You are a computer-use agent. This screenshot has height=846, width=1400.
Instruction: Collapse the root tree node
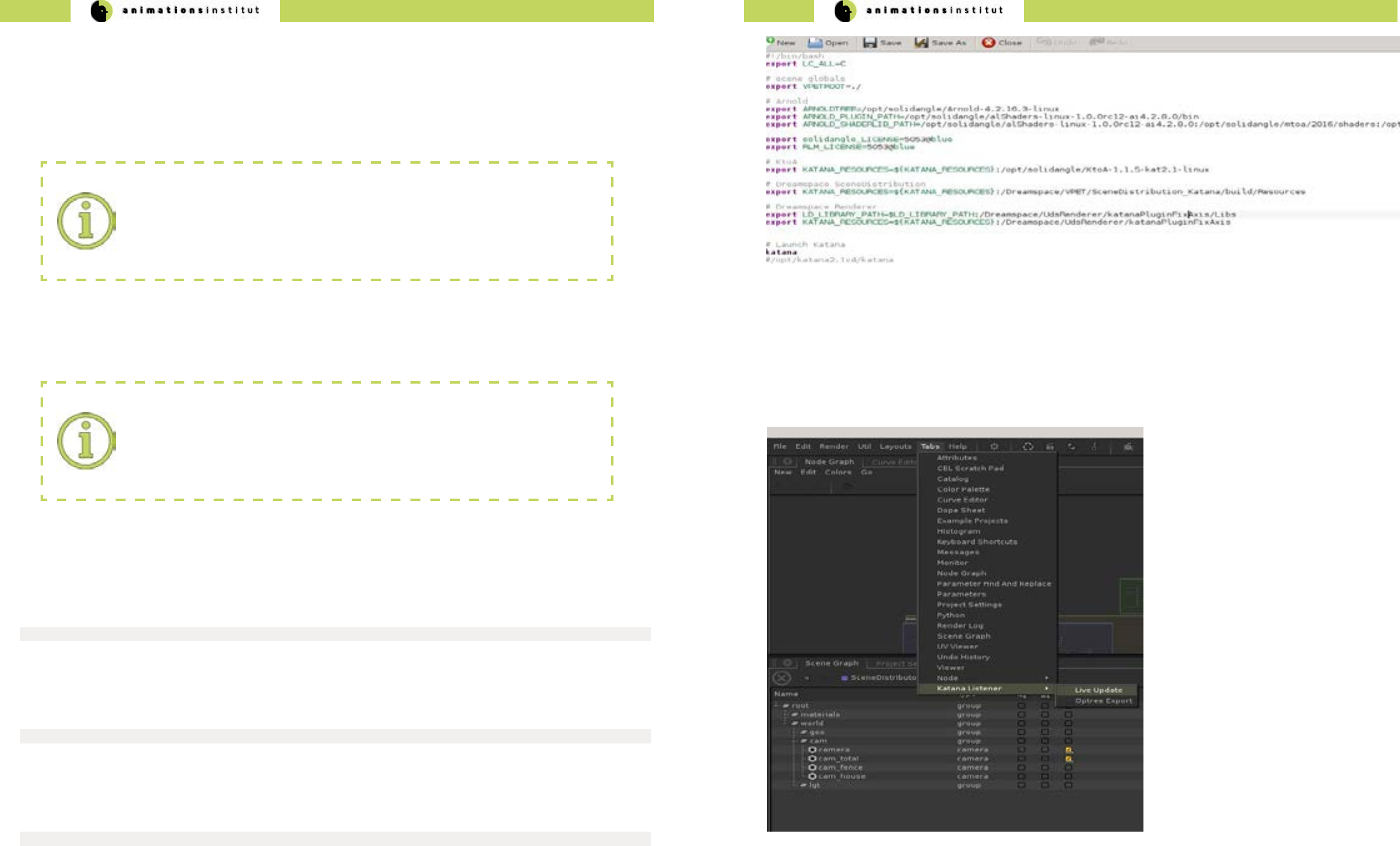point(786,705)
